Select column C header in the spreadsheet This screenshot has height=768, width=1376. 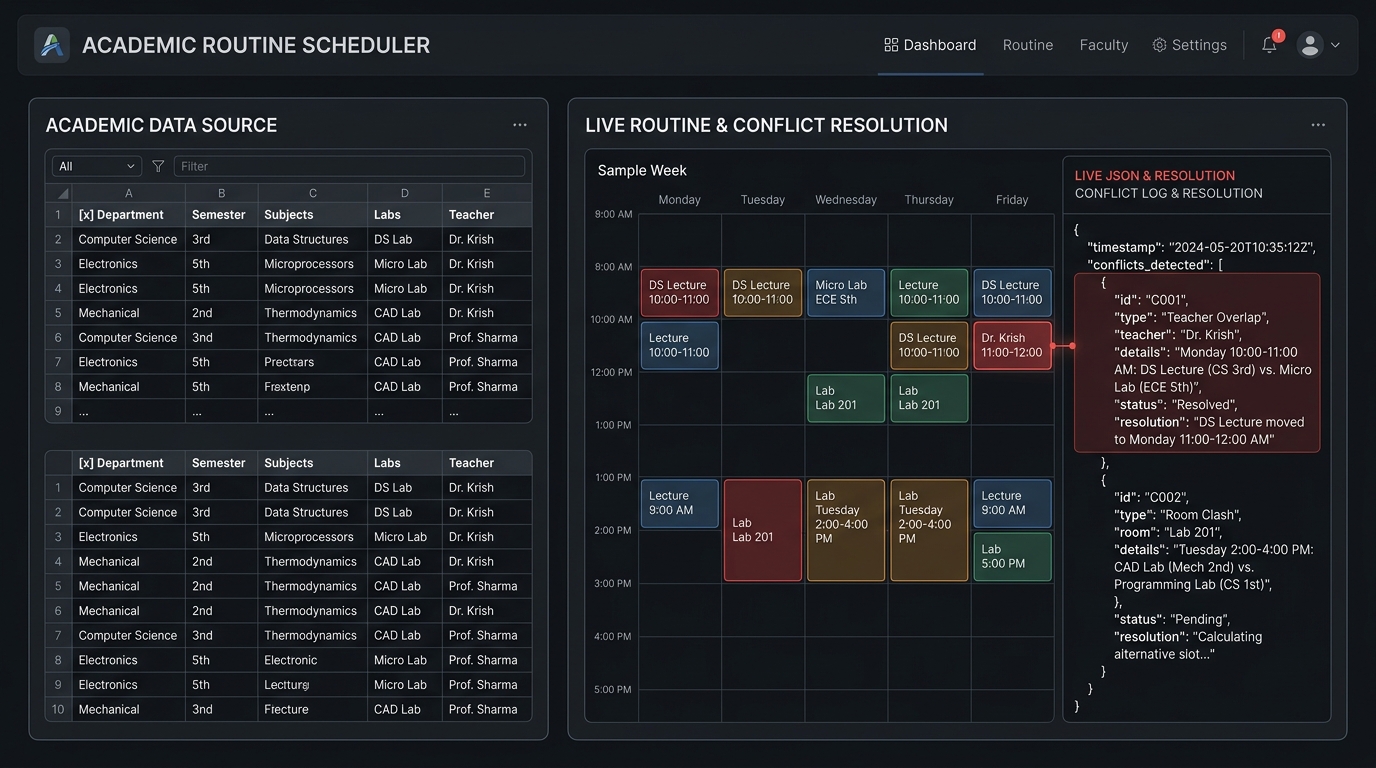click(x=313, y=193)
